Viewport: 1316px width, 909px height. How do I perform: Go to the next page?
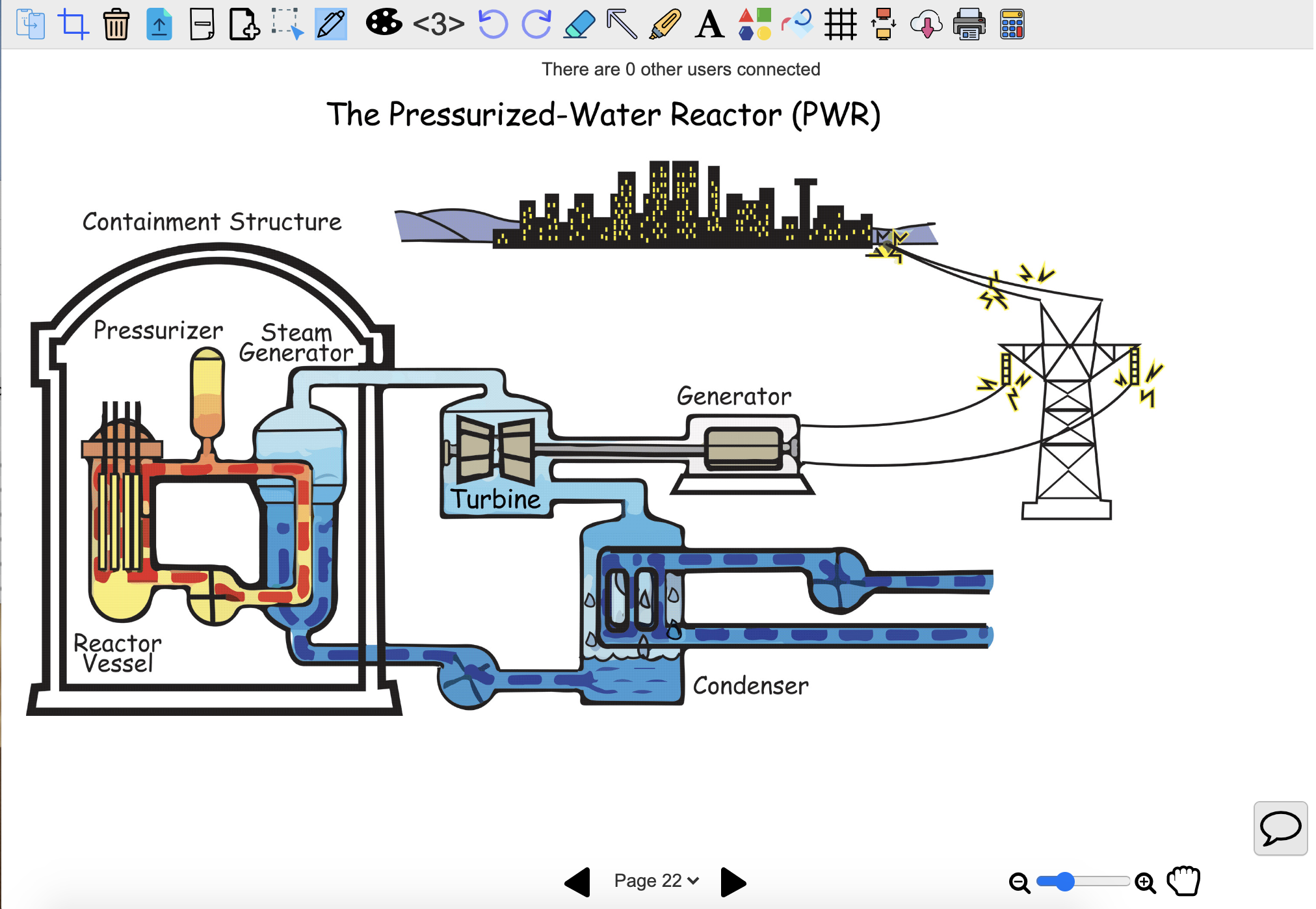pyautogui.click(x=733, y=882)
